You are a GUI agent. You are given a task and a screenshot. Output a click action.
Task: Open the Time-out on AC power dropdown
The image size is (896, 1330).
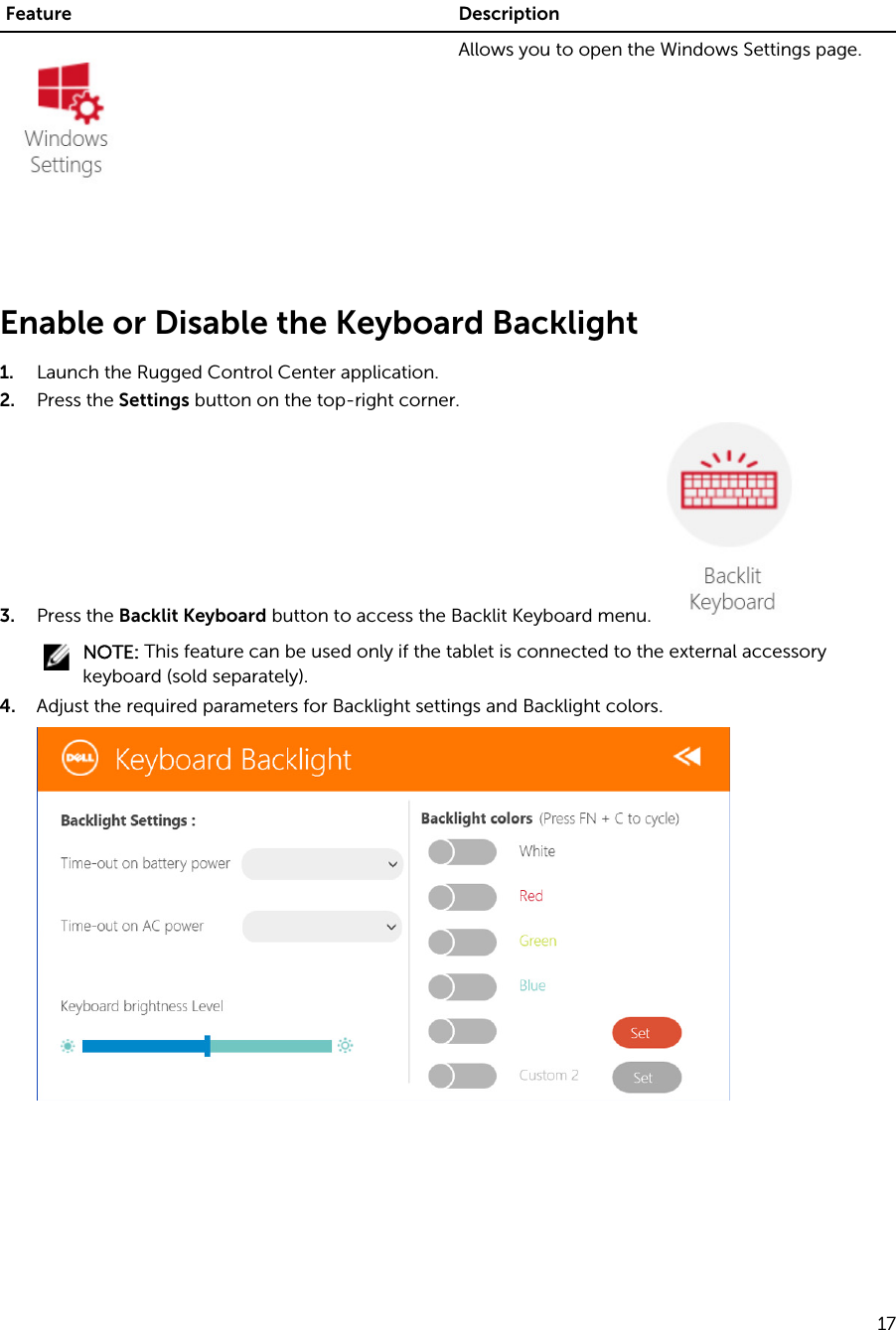[323, 927]
